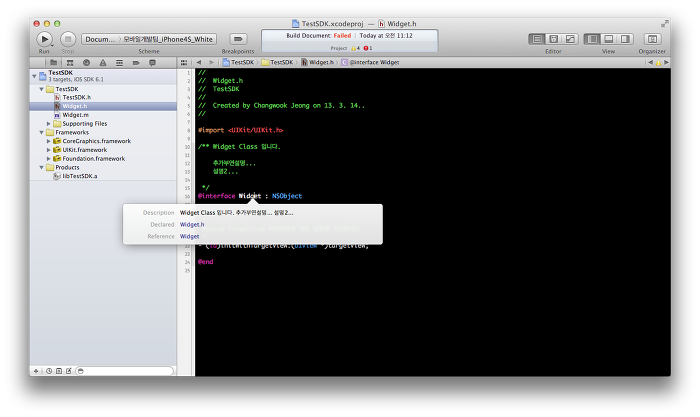Filter files with source-control status
This screenshot has width=700, height=417.
point(59,371)
